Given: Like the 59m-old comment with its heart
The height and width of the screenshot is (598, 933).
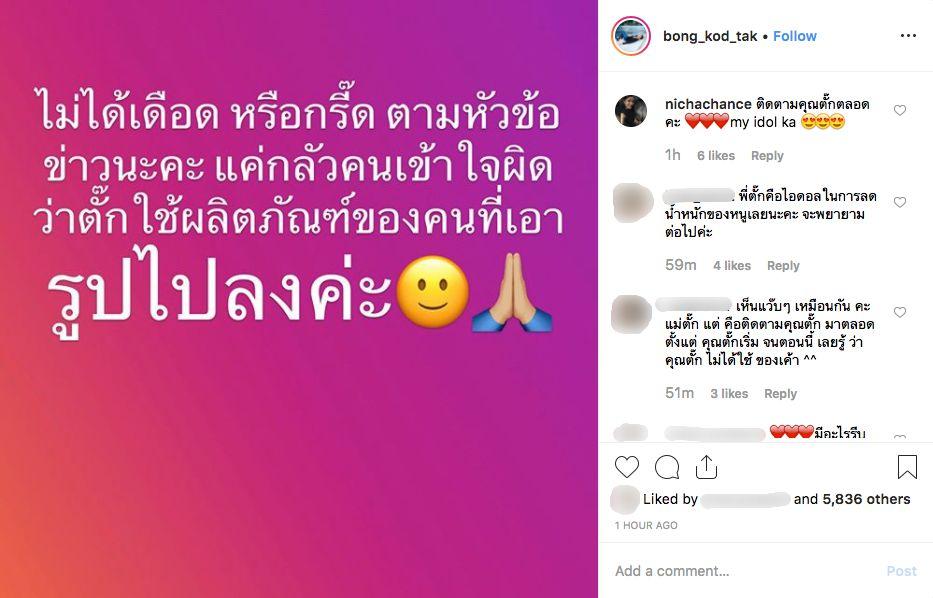Looking at the screenshot, I should pyautogui.click(x=900, y=202).
